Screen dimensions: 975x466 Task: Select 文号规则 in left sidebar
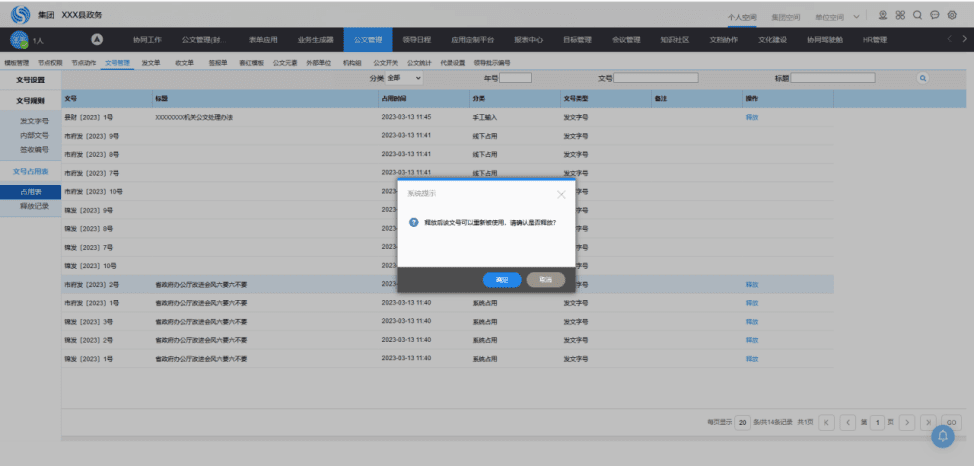click(30, 100)
